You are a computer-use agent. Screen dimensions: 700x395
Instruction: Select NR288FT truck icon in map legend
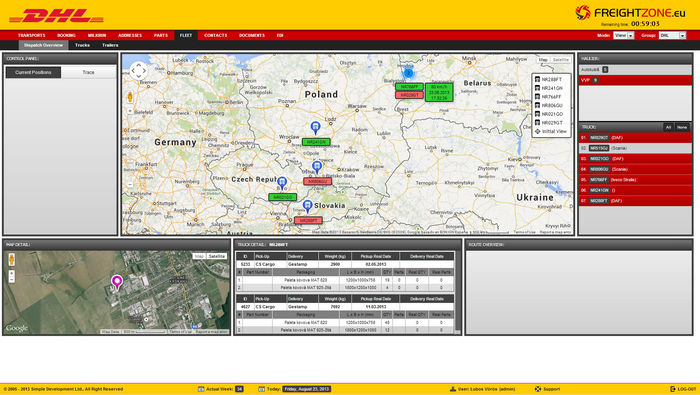tap(538, 79)
